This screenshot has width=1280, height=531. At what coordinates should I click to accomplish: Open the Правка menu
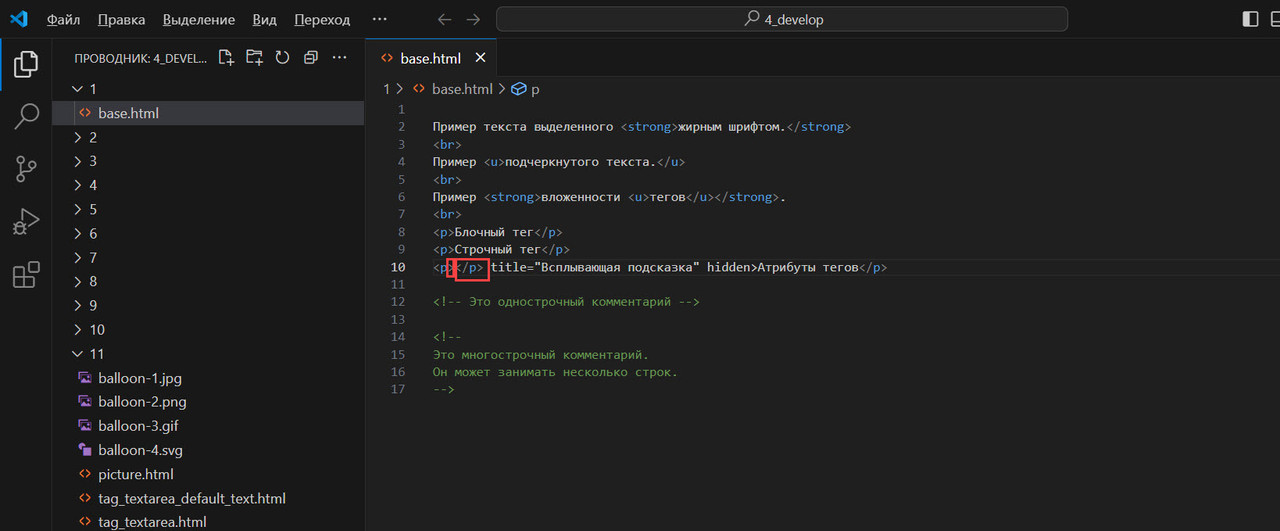pyautogui.click(x=122, y=19)
